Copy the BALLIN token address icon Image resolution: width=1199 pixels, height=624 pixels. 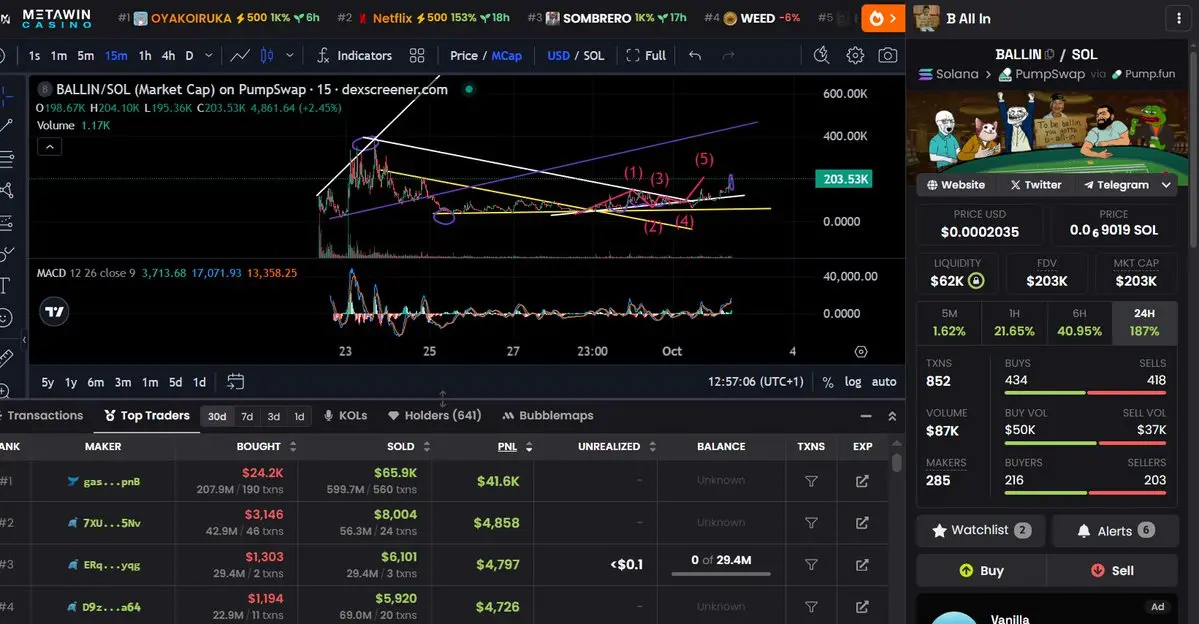1049,54
